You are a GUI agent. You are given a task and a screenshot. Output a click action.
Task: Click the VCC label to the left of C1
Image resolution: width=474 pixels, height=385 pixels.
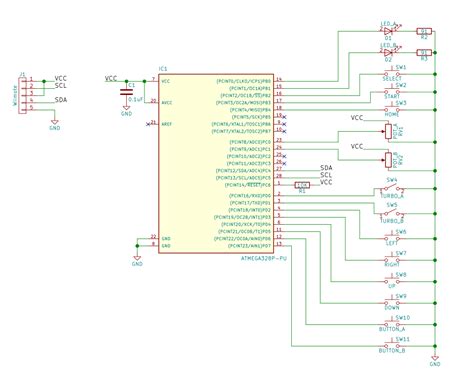pyautogui.click(x=111, y=79)
